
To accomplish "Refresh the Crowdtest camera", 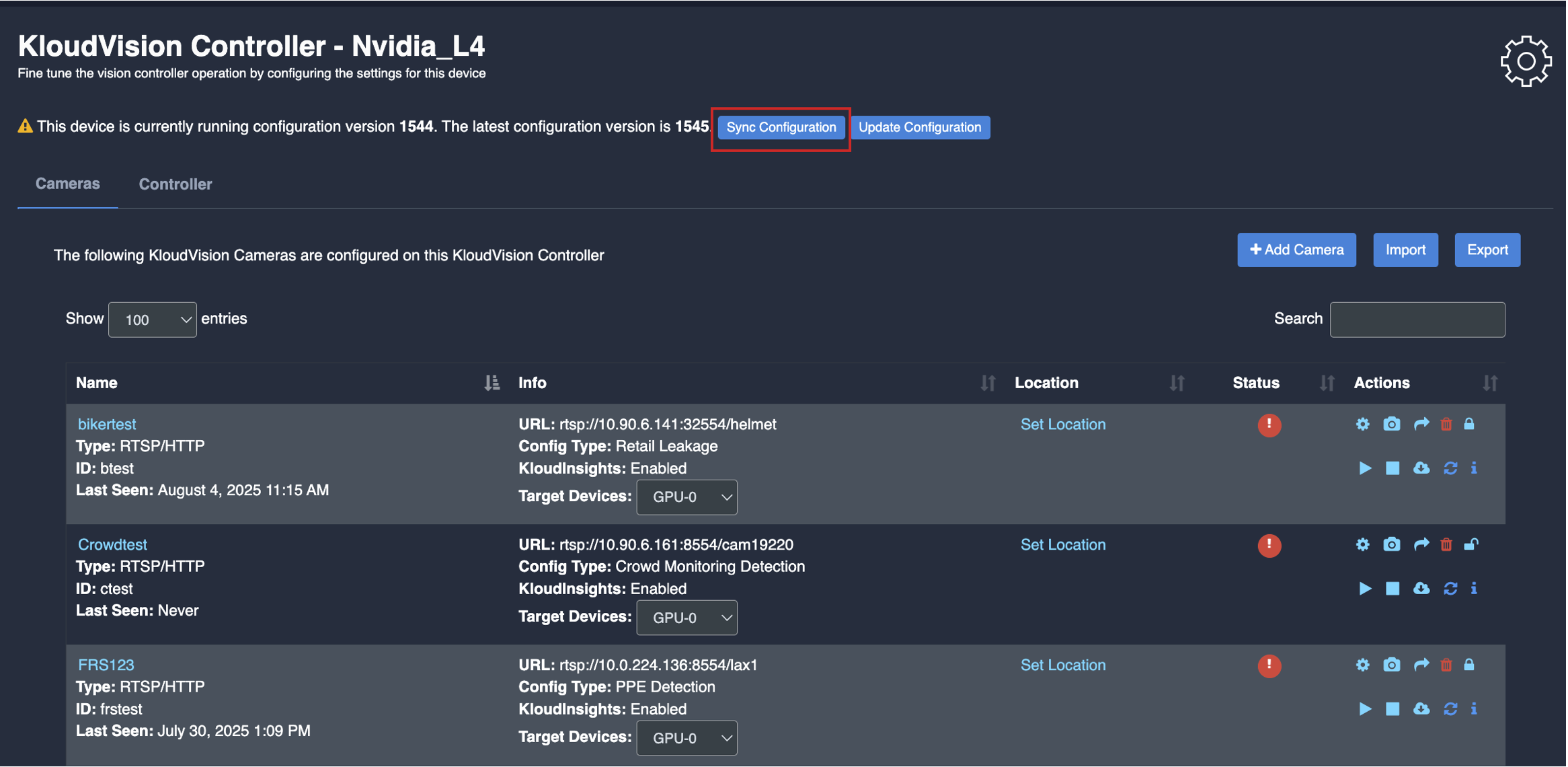I will pyautogui.click(x=1450, y=588).
